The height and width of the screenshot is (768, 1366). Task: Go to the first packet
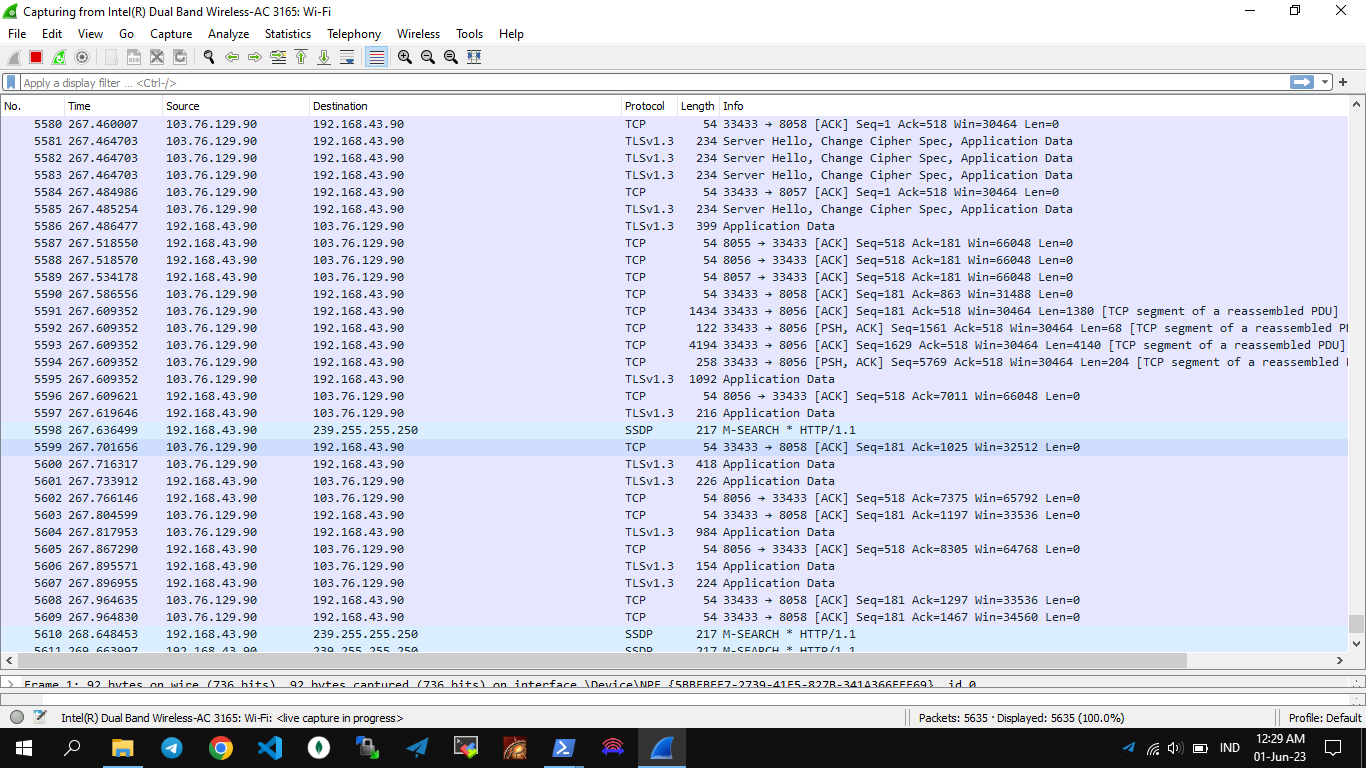click(x=301, y=57)
